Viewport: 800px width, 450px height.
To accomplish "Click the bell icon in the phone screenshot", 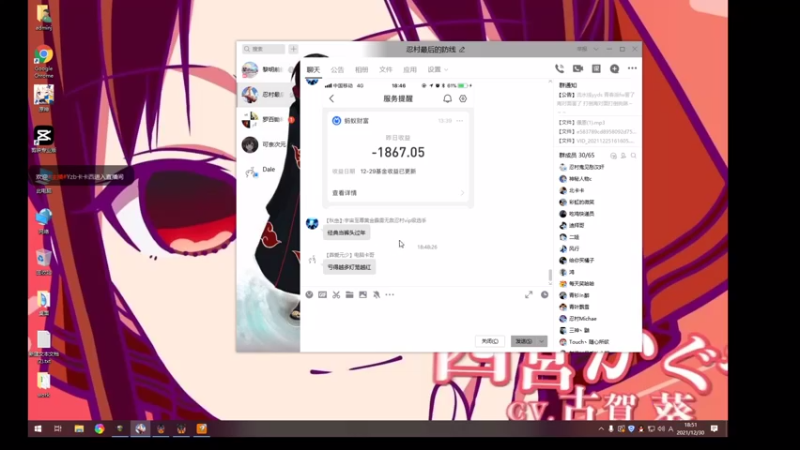I will (x=447, y=98).
